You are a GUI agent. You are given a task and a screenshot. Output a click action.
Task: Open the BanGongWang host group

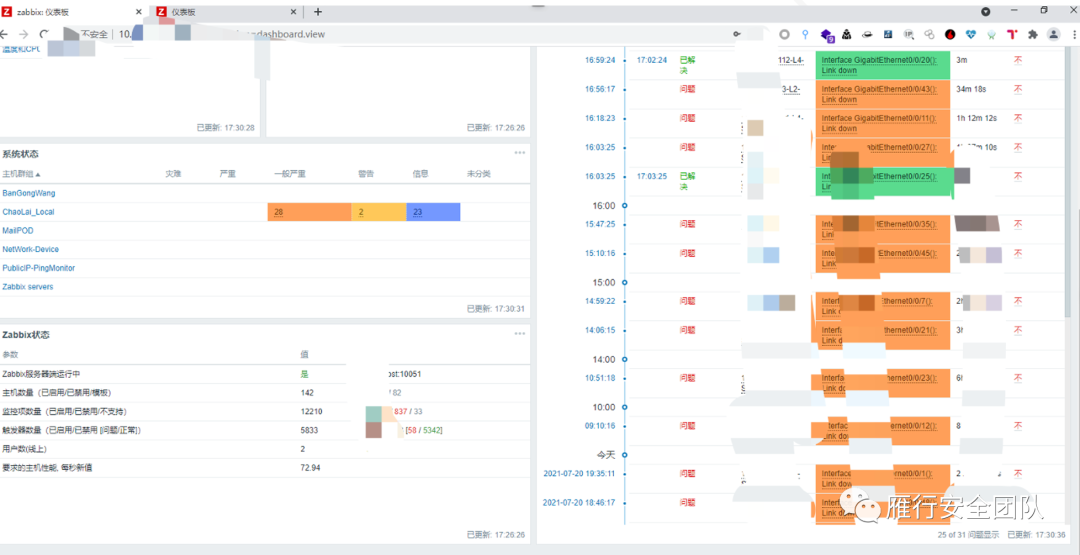coord(29,193)
